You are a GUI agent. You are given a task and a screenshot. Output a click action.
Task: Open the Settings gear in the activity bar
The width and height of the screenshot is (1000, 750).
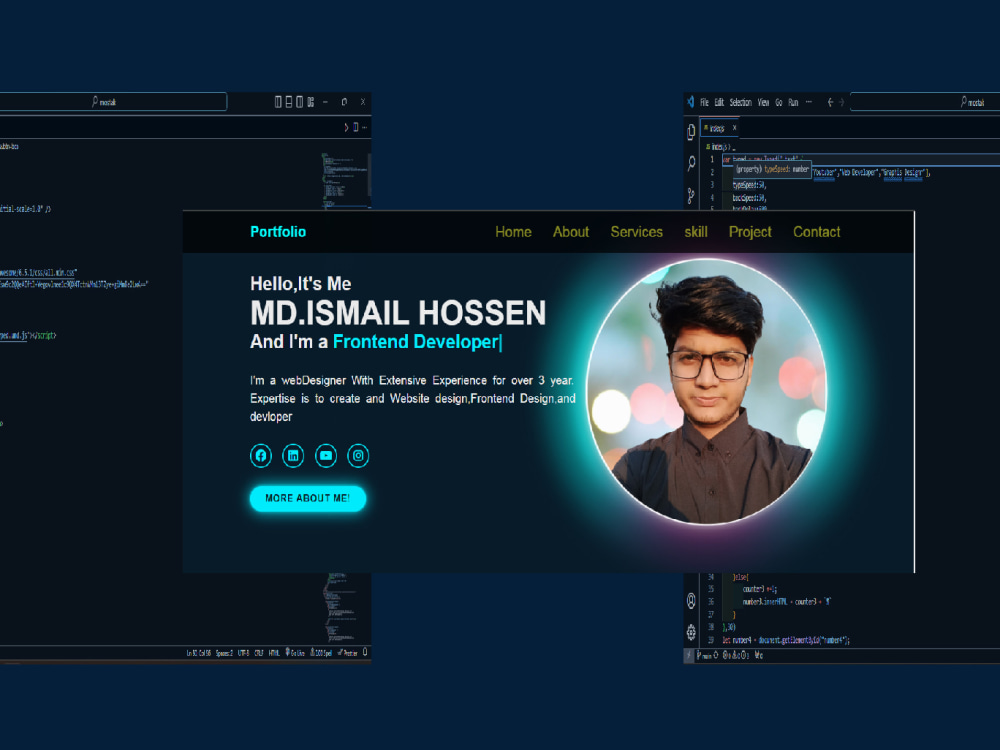(690, 631)
